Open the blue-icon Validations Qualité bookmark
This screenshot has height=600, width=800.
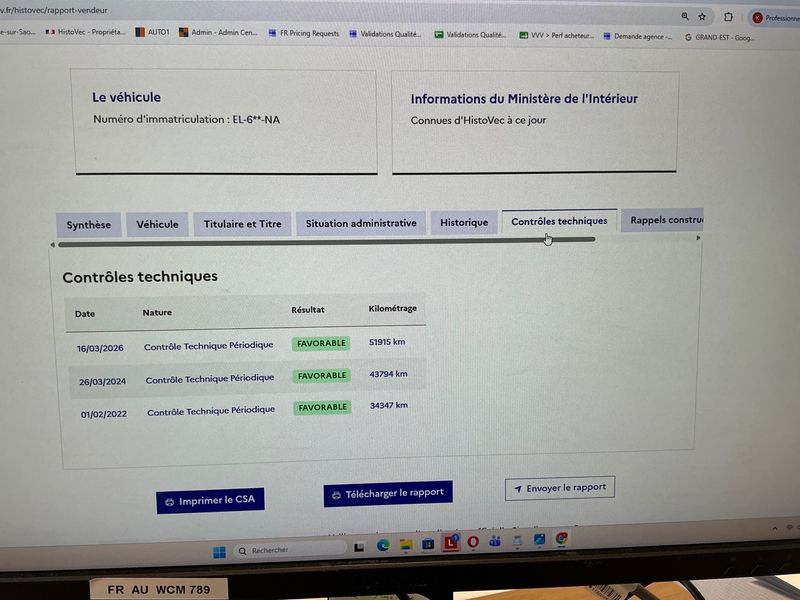tap(385, 34)
